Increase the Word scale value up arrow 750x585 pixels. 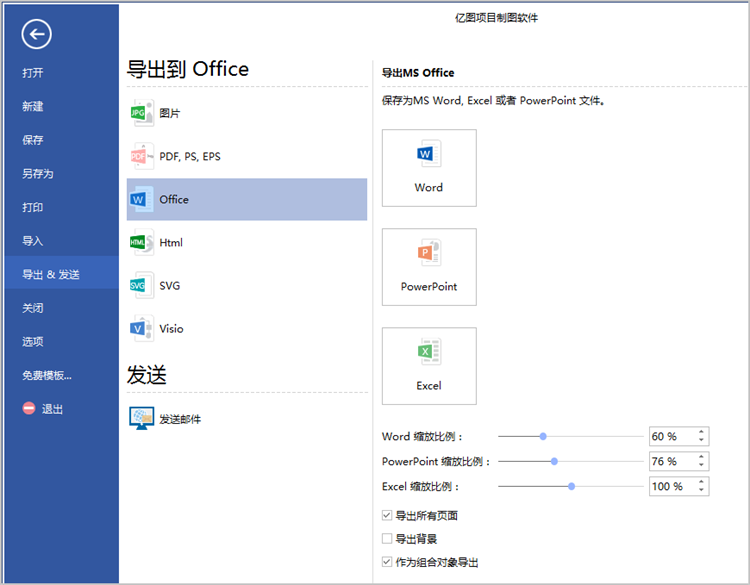click(x=701, y=431)
